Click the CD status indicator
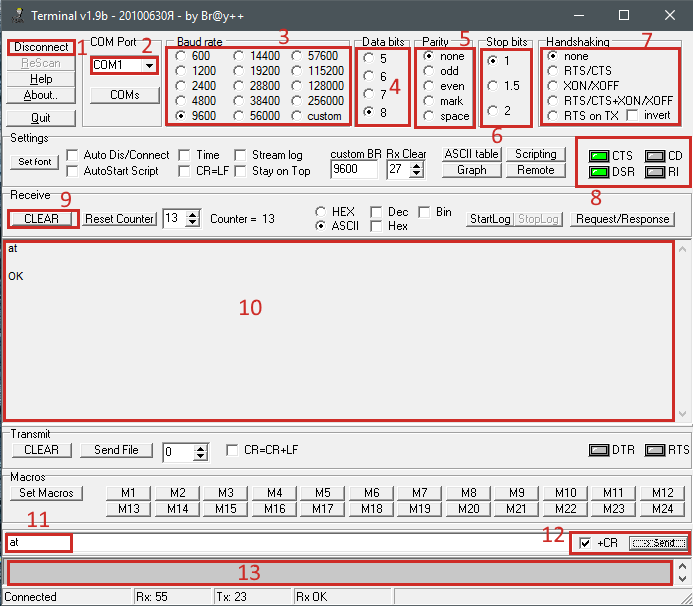 coord(655,156)
